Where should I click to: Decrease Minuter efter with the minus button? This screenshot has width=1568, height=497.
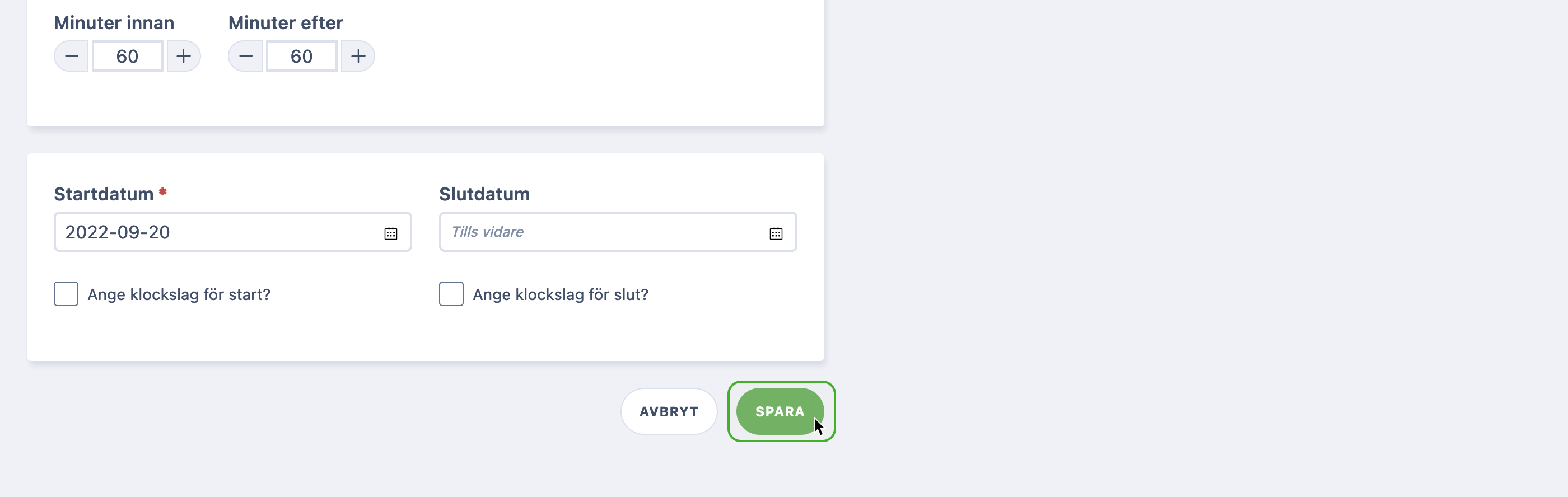(x=246, y=57)
